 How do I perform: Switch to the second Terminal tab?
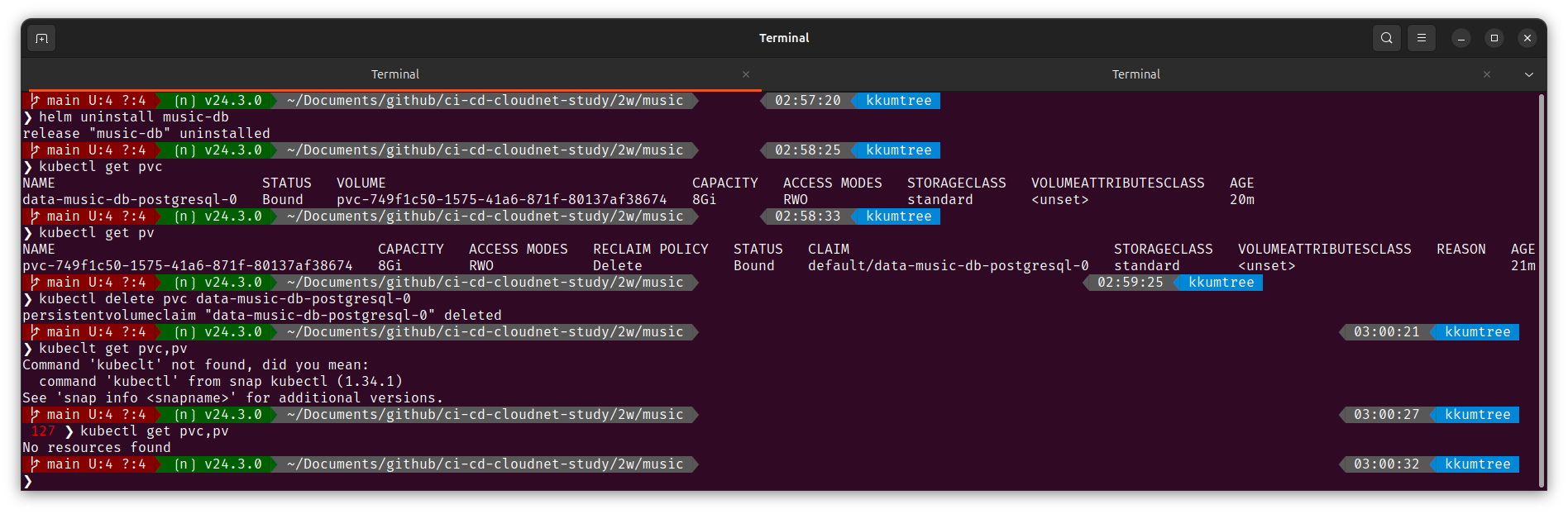tap(1135, 74)
